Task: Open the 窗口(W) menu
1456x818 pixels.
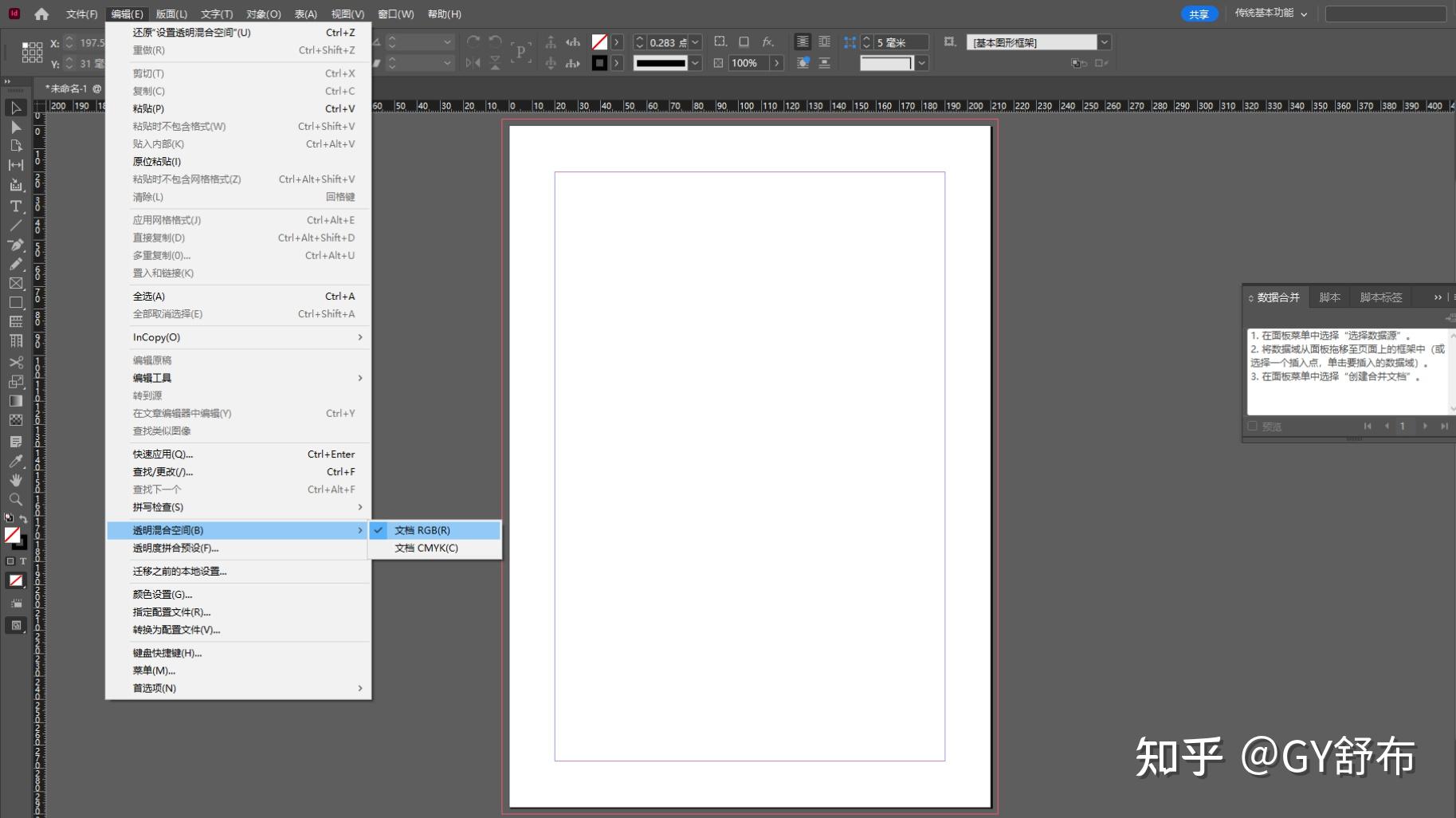Action: (x=396, y=14)
